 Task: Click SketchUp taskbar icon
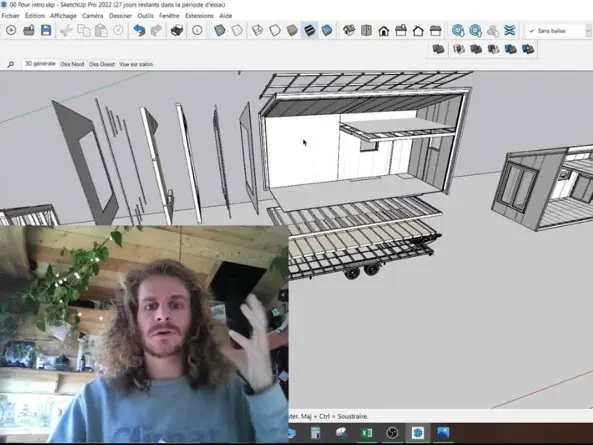point(418,433)
